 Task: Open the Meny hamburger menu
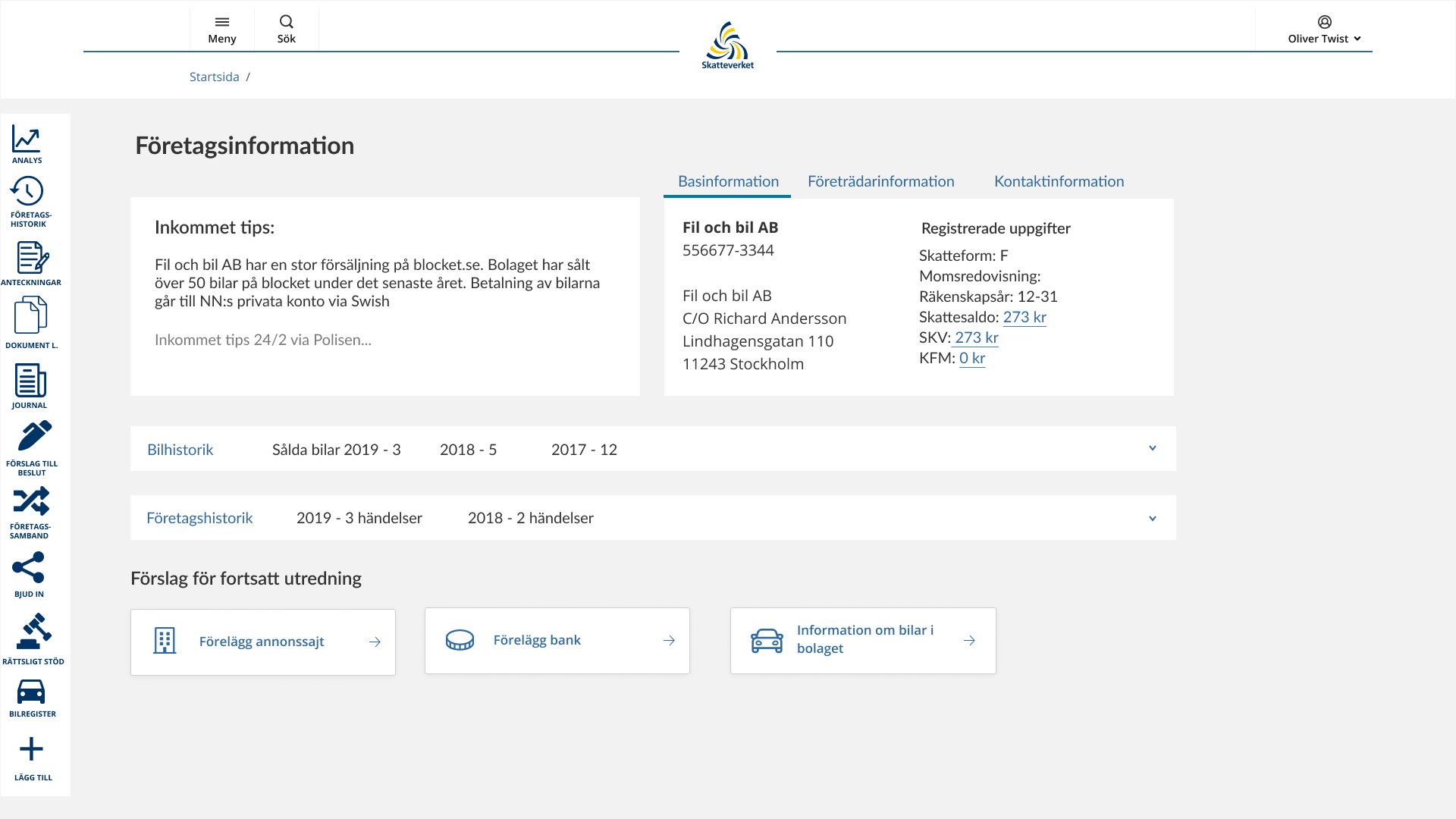(222, 30)
